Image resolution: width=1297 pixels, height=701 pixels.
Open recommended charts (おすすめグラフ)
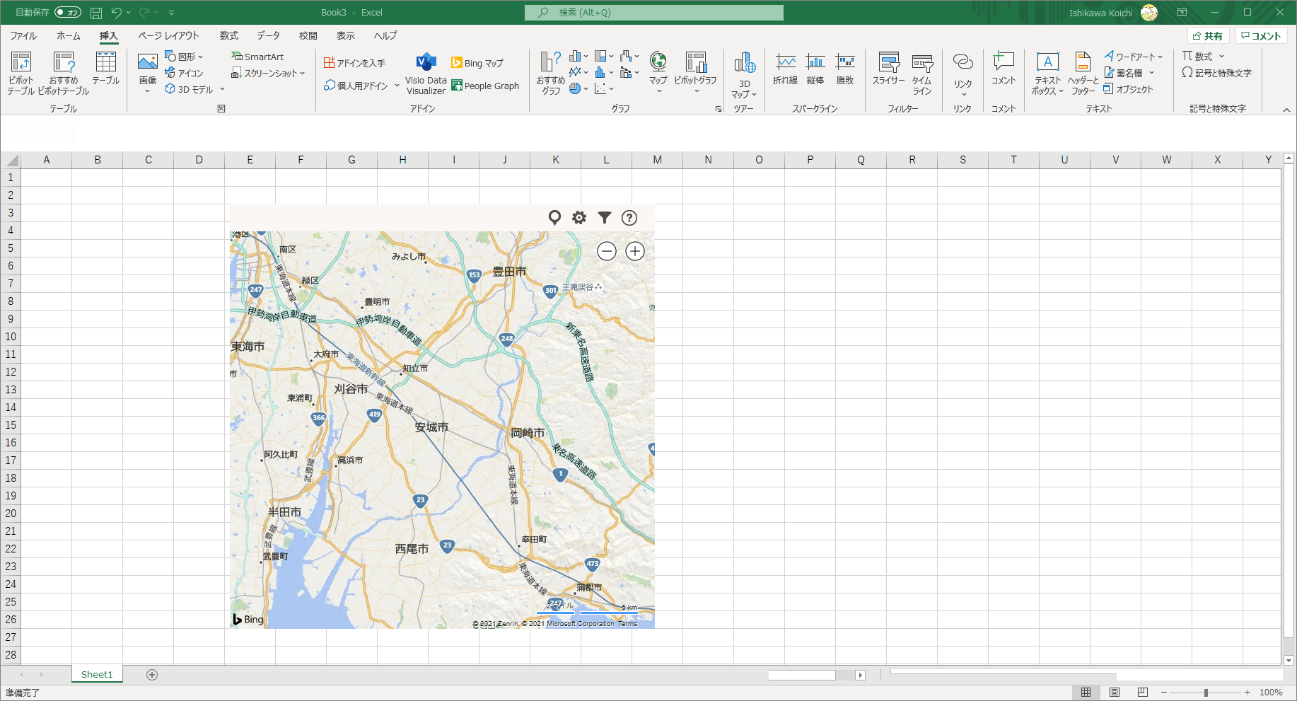click(551, 73)
